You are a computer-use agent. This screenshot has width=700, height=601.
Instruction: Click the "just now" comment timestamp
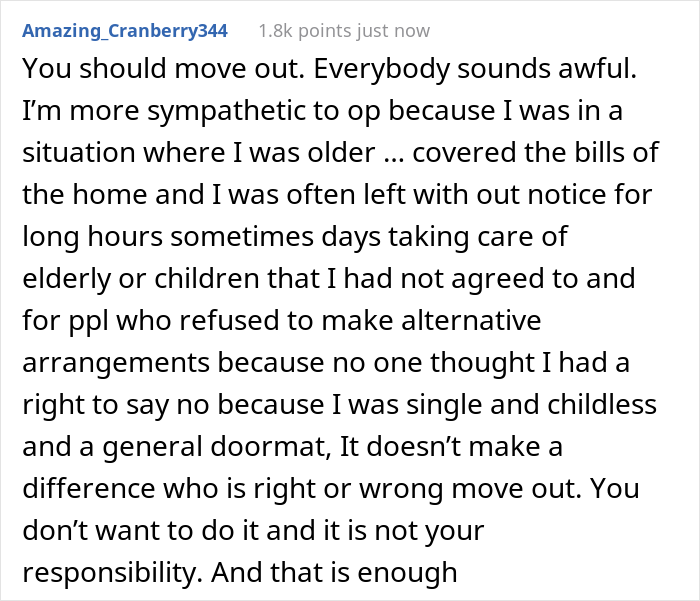[391, 31]
